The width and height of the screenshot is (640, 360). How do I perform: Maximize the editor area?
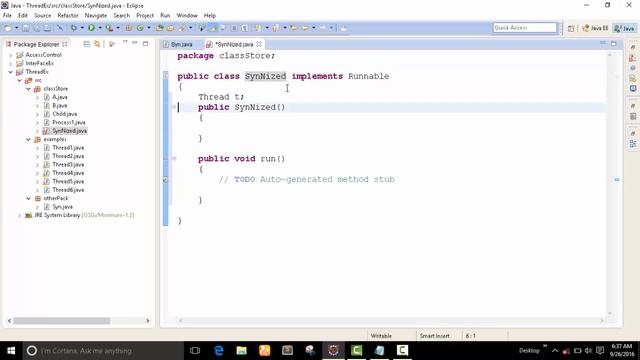[613, 44]
